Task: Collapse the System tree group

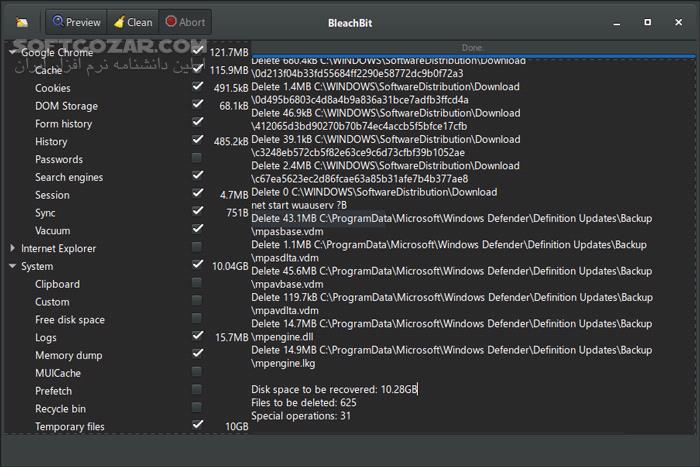Action: point(13,266)
